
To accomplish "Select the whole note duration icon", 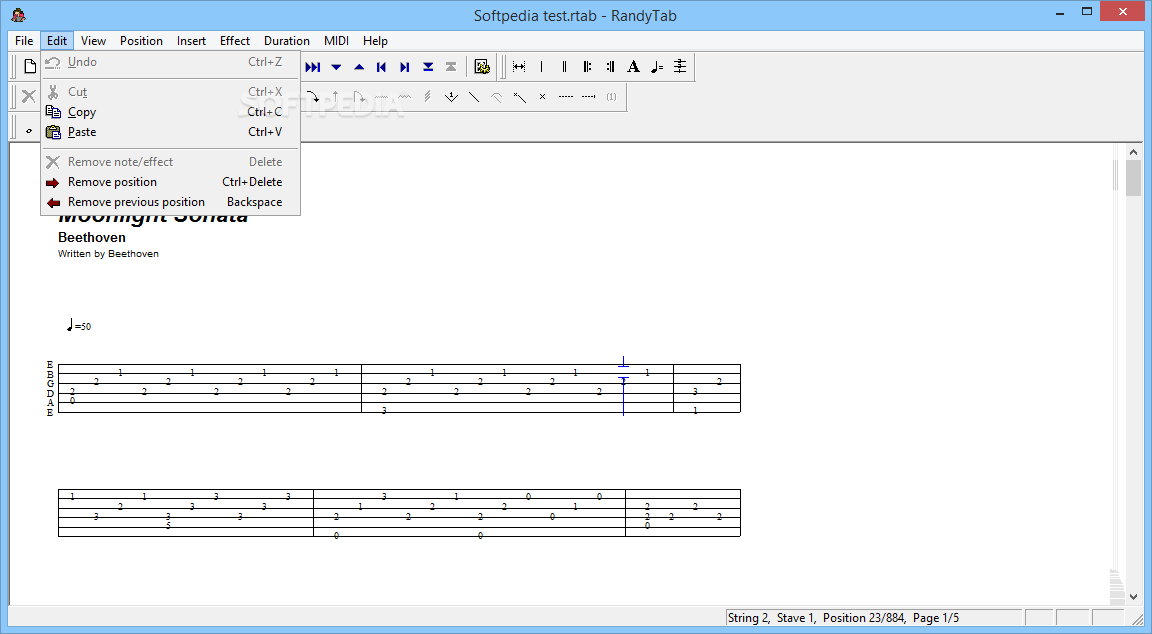I will (29, 131).
